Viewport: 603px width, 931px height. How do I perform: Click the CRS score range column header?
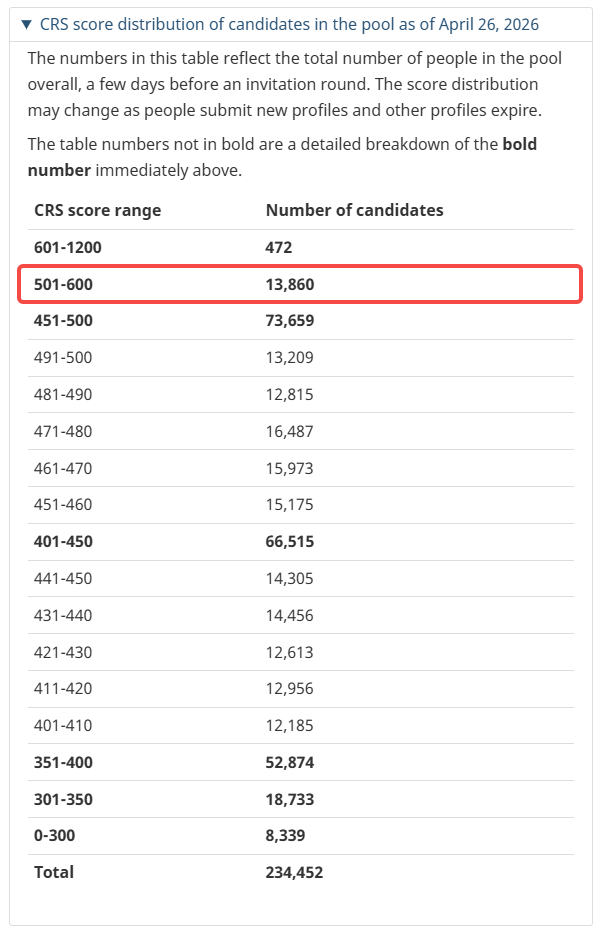tap(97, 210)
